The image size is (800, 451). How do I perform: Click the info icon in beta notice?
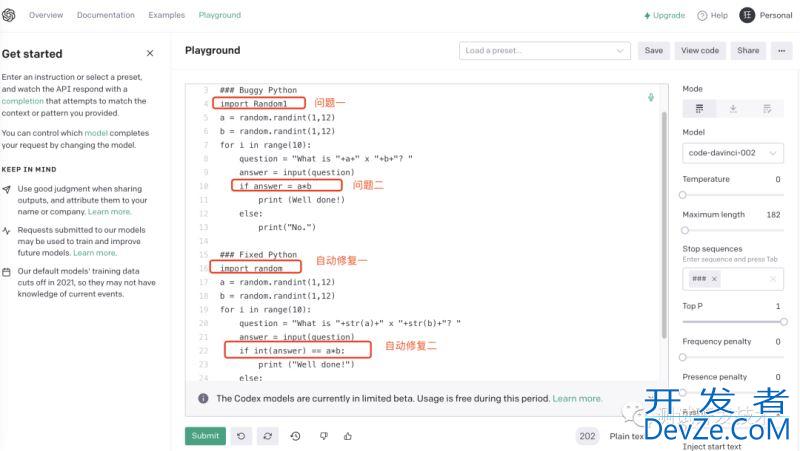(x=203, y=398)
